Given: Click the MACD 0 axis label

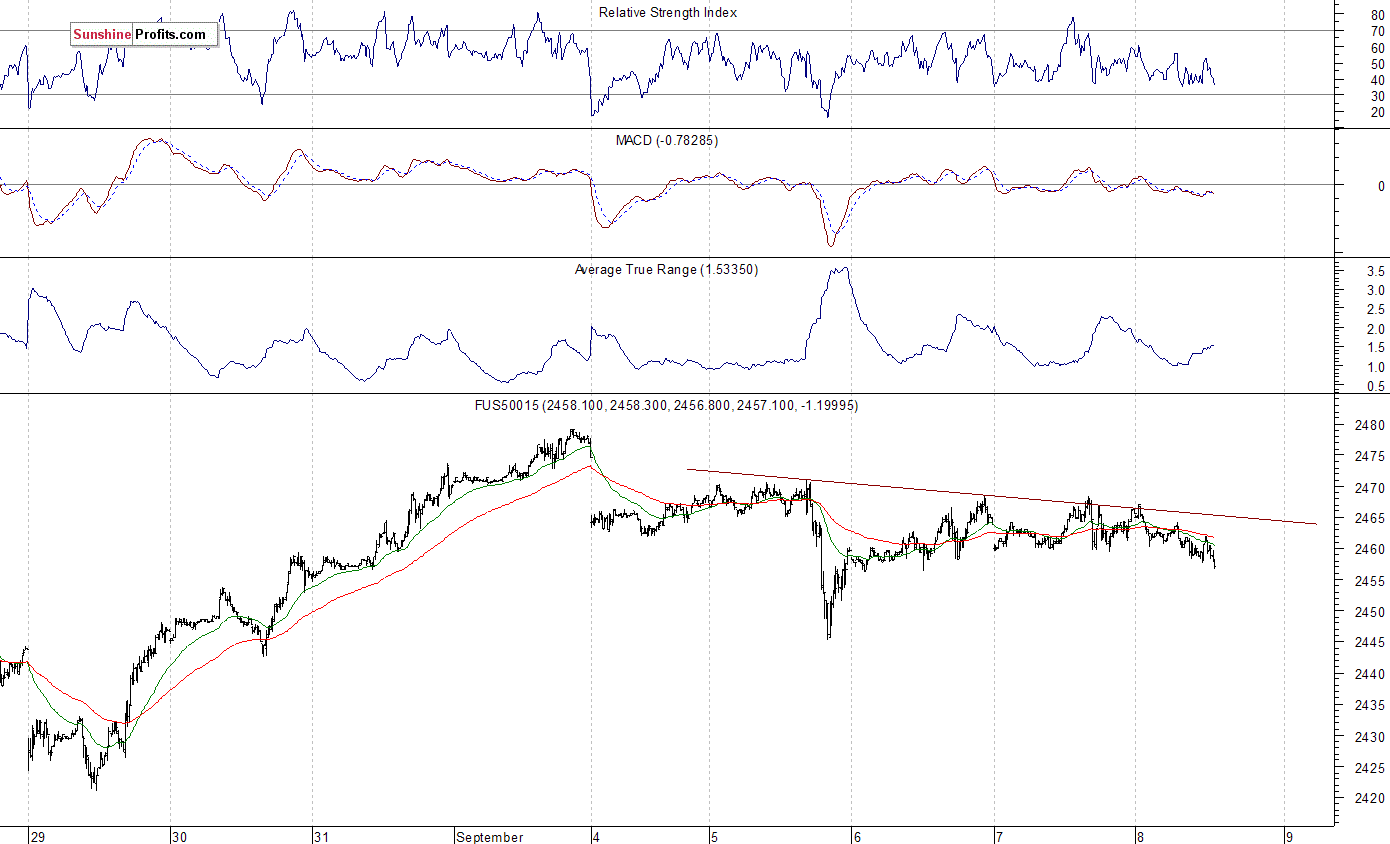Looking at the screenshot, I should tap(1381, 186).
